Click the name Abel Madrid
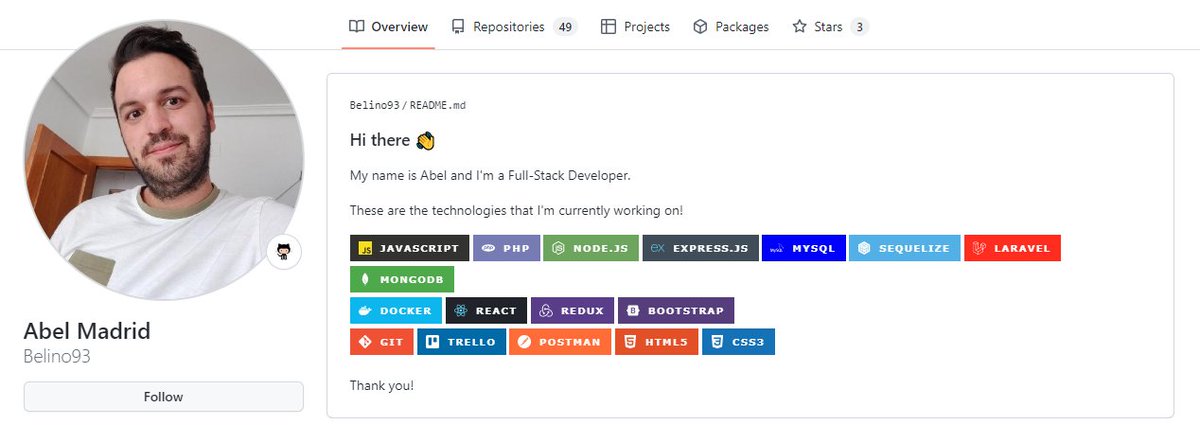The height and width of the screenshot is (425, 1200). tap(87, 332)
